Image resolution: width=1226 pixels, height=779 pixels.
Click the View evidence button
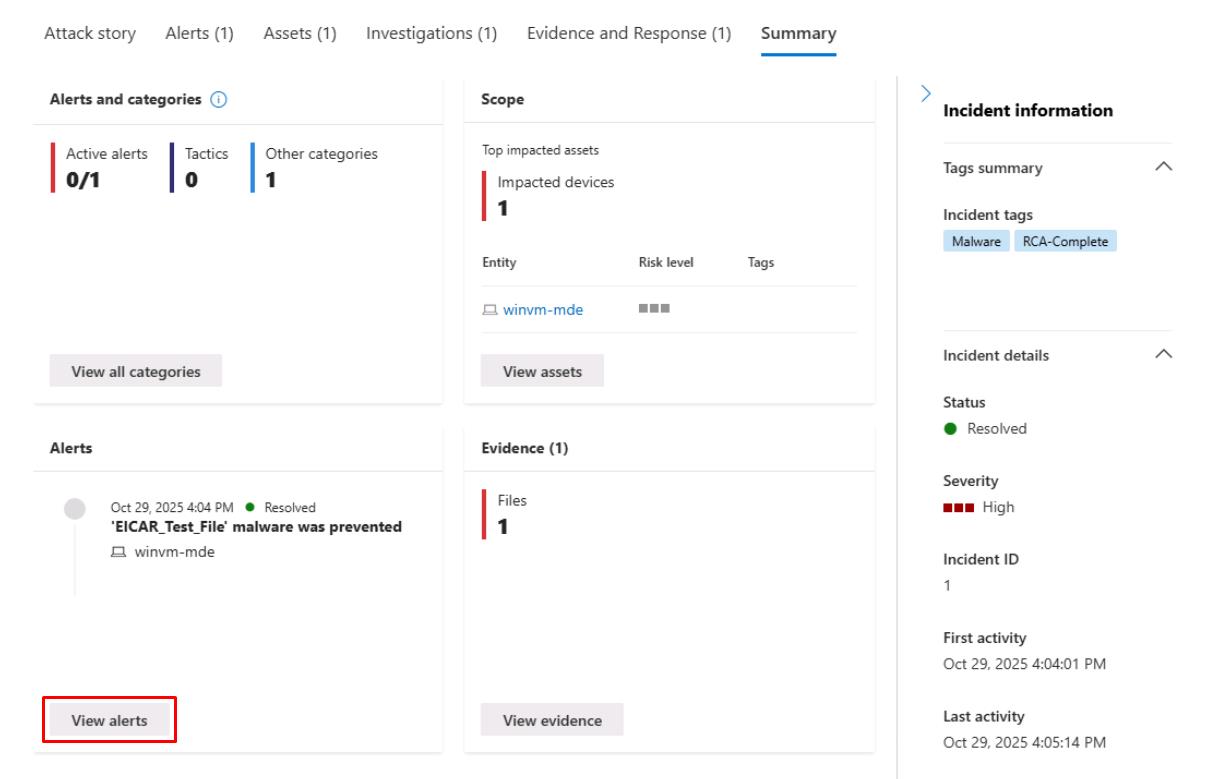coord(552,720)
